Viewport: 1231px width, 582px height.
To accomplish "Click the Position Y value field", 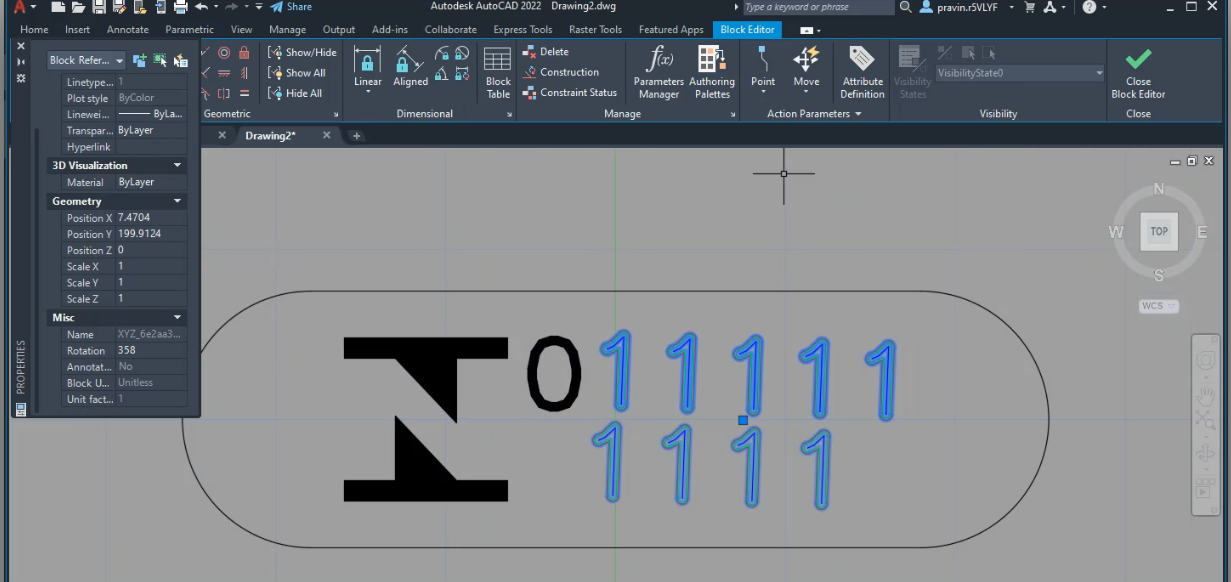I will 151,233.
